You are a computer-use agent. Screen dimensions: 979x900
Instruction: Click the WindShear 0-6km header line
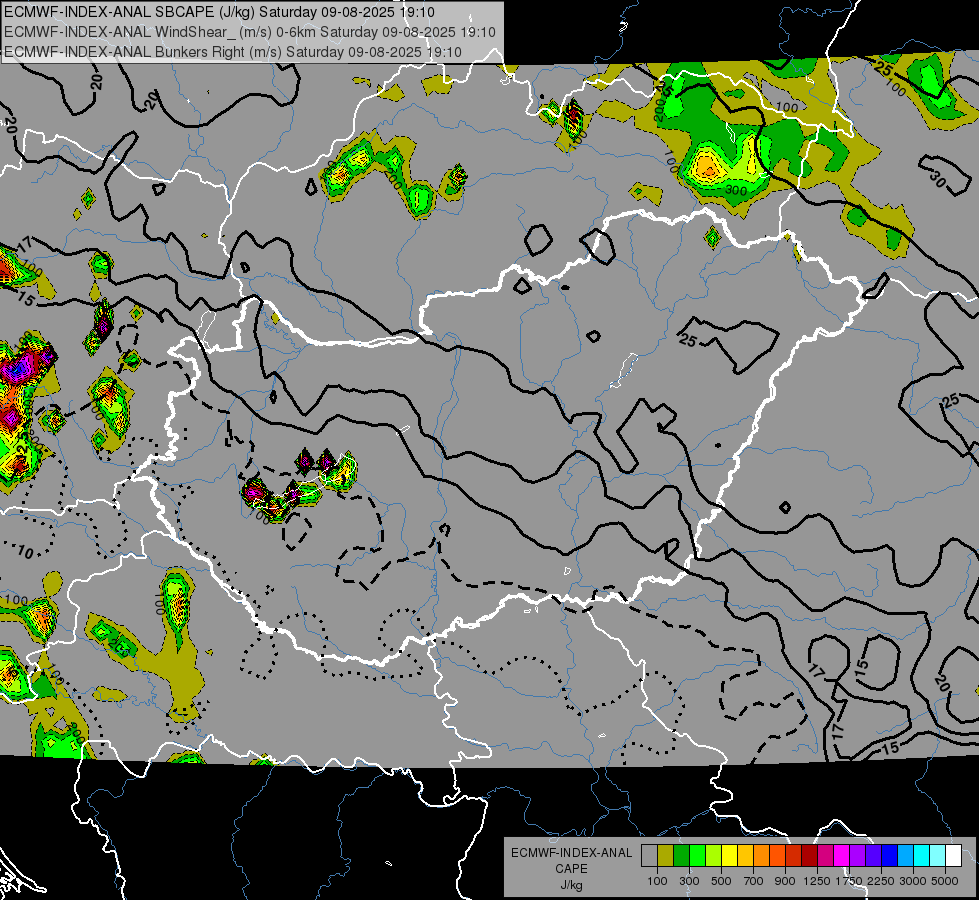pyautogui.click(x=250, y=32)
